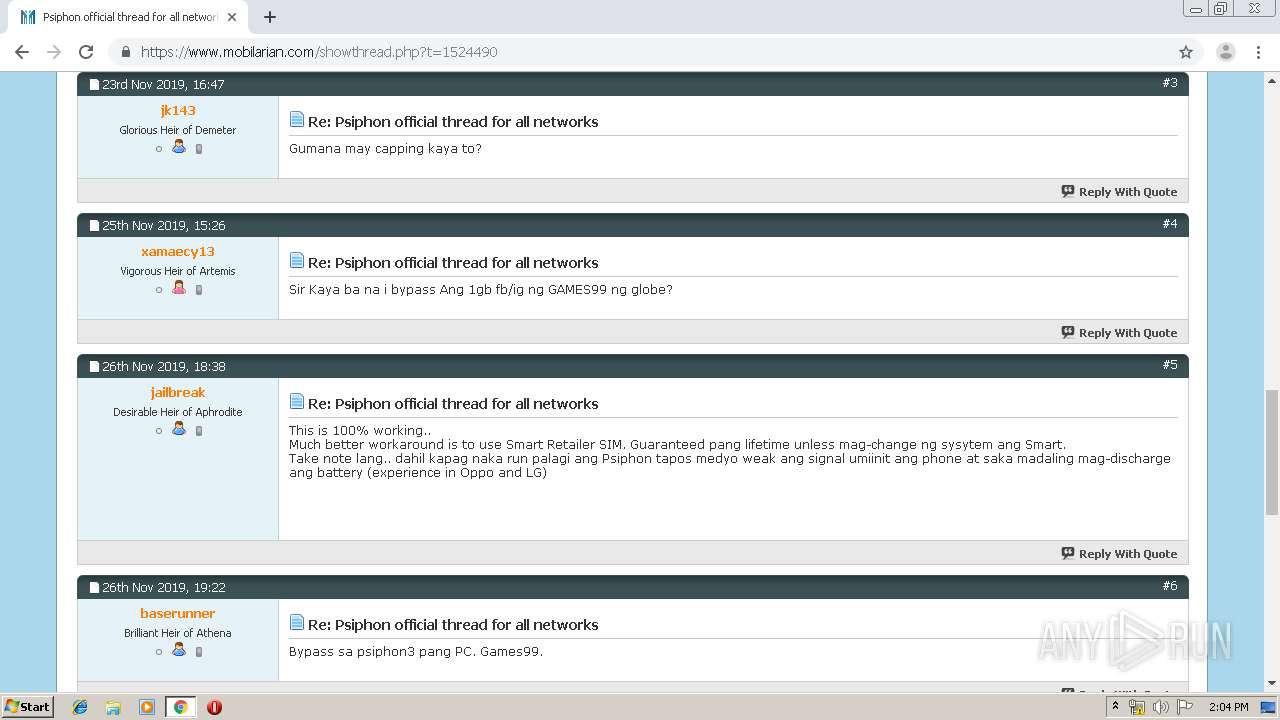Click the person icon under jk143
This screenshot has width=1280, height=720.
(179, 147)
